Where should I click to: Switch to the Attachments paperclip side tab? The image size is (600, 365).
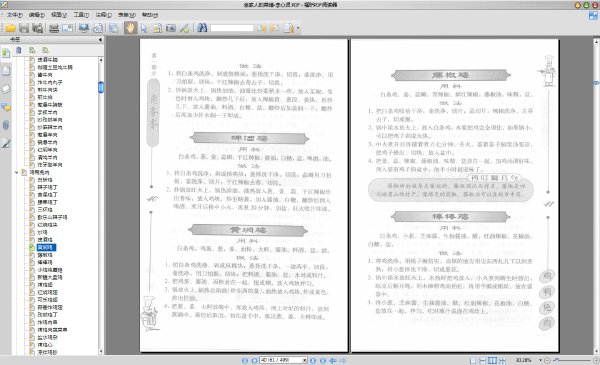click(x=6, y=125)
